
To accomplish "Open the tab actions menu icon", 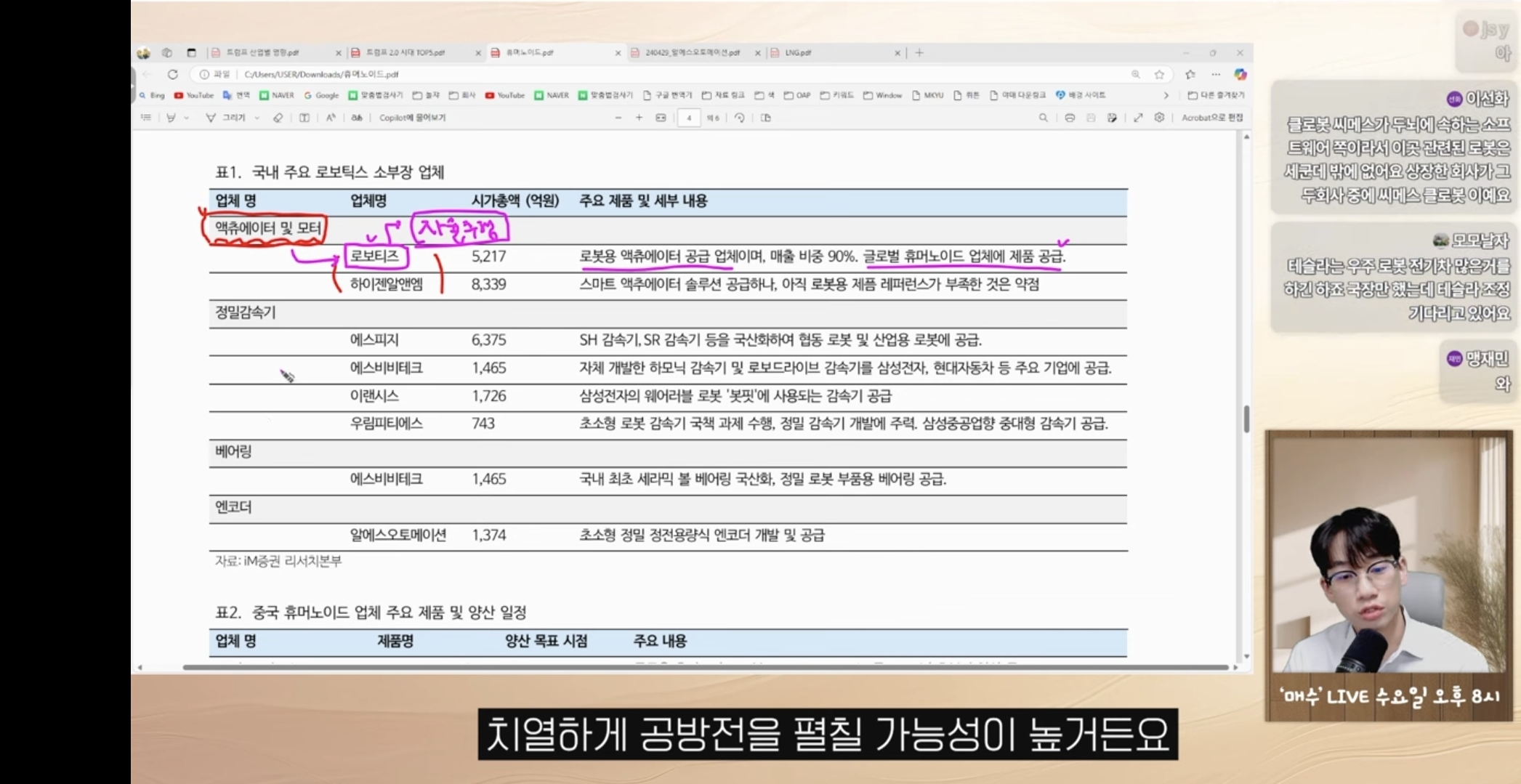I will tap(191, 52).
